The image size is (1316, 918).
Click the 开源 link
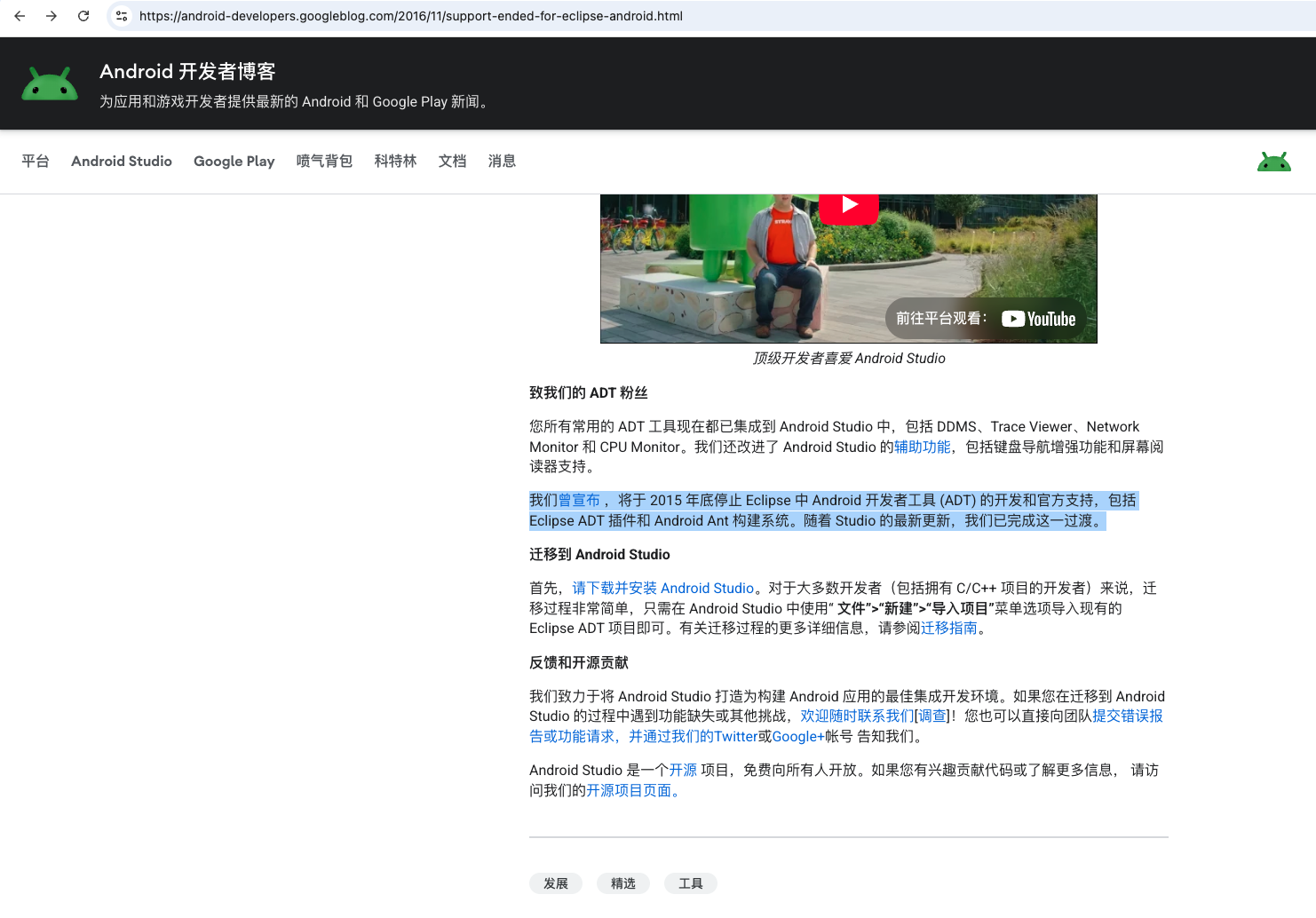coord(683,770)
